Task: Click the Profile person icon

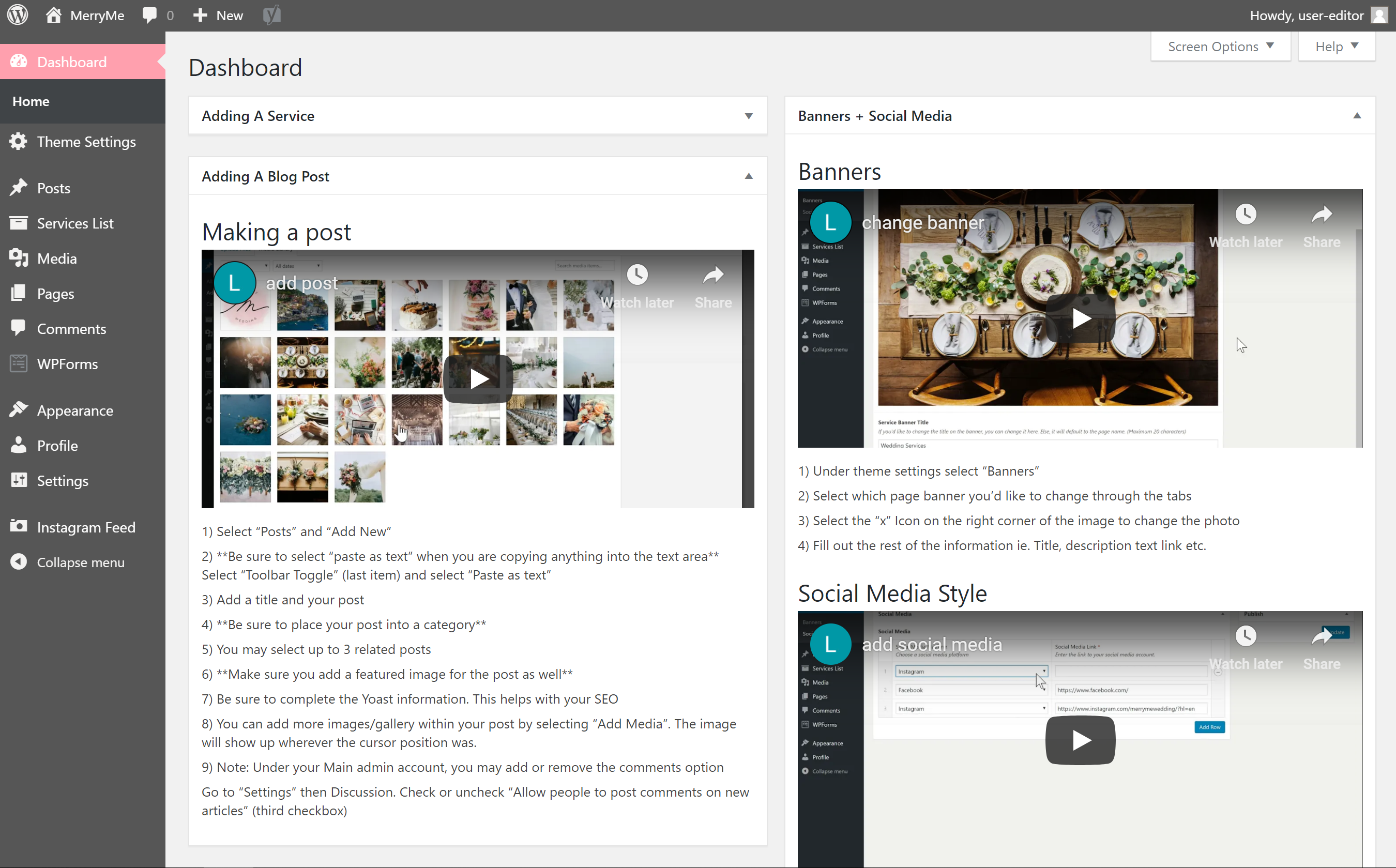Action: [x=19, y=445]
